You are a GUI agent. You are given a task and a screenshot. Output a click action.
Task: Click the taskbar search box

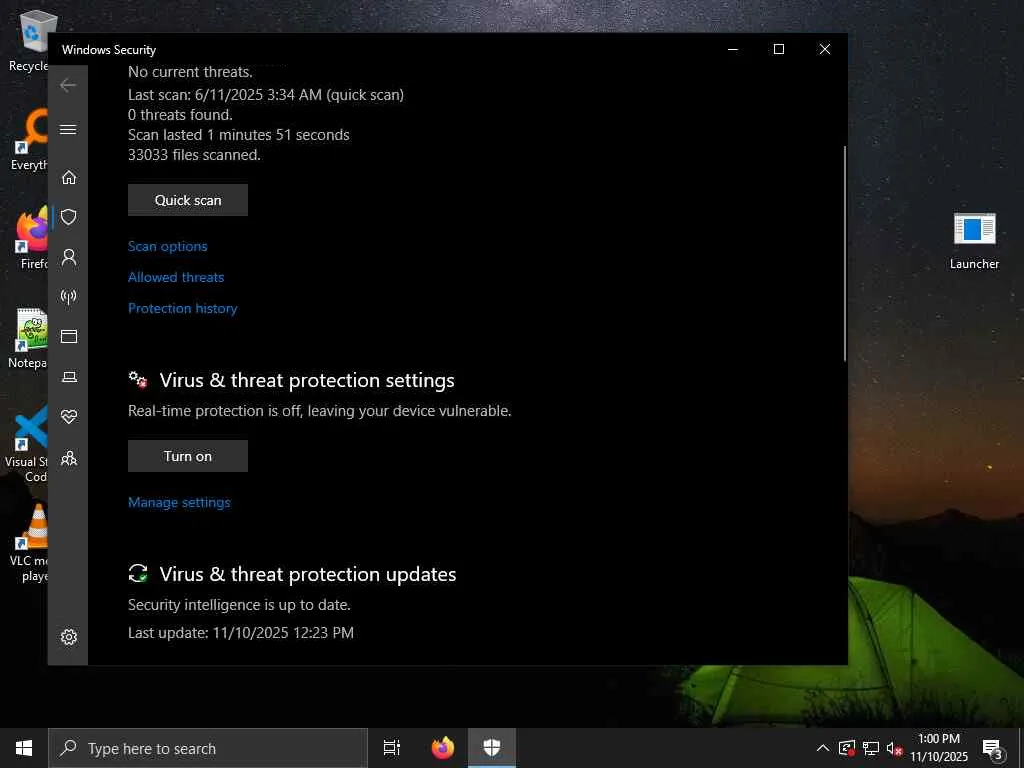208,748
